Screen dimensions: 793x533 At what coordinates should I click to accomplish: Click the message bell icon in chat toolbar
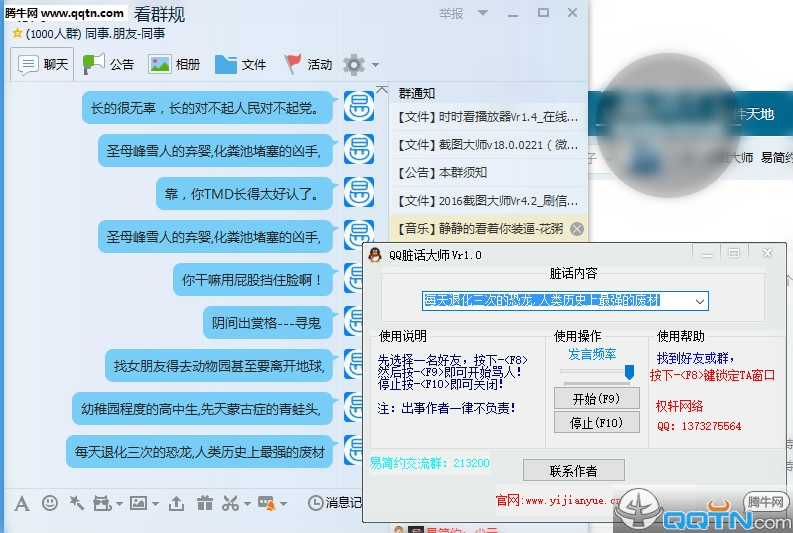(267, 503)
